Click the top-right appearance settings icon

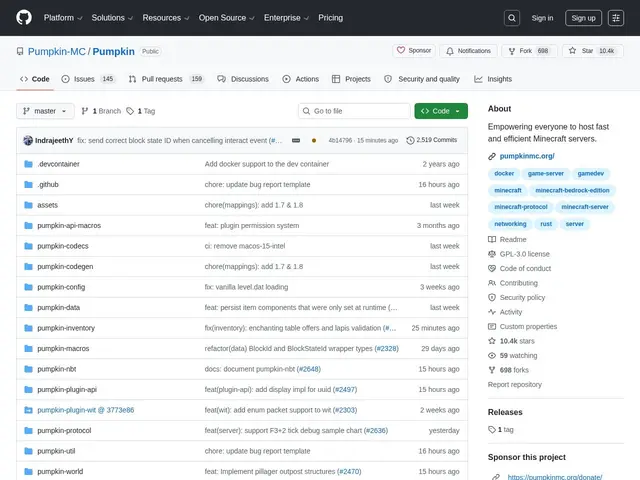tap(616, 18)
